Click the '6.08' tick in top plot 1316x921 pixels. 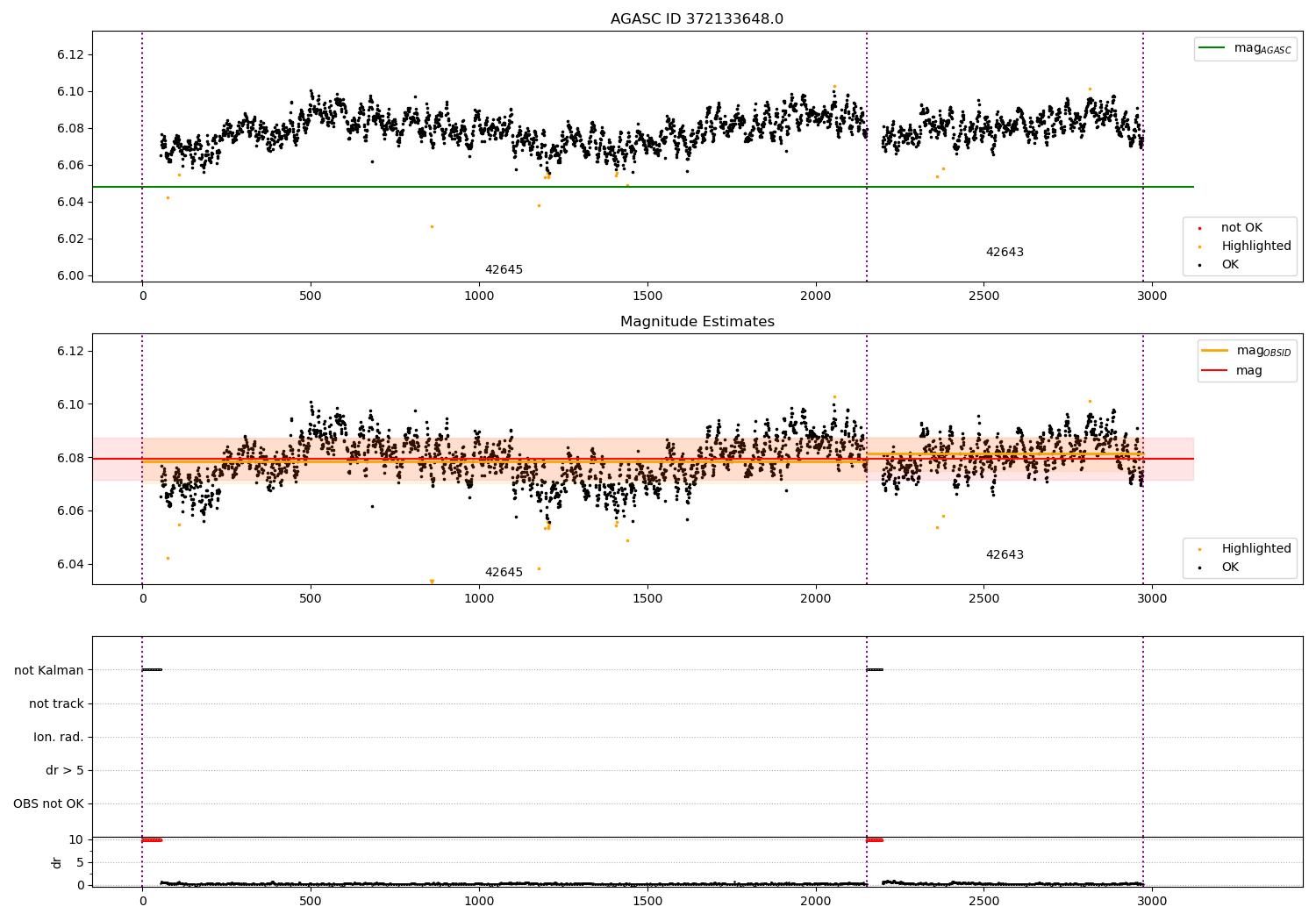[70, 129]
